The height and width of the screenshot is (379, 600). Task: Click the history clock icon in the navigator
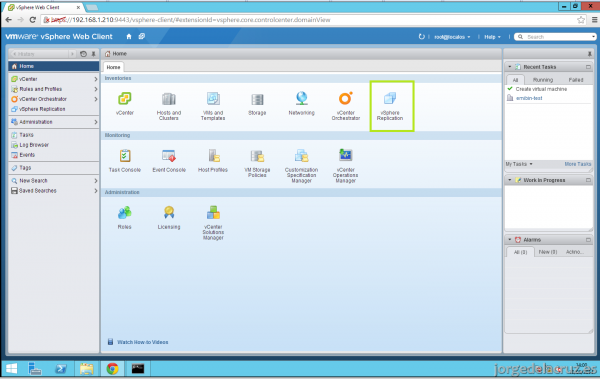tap(83, 54)
